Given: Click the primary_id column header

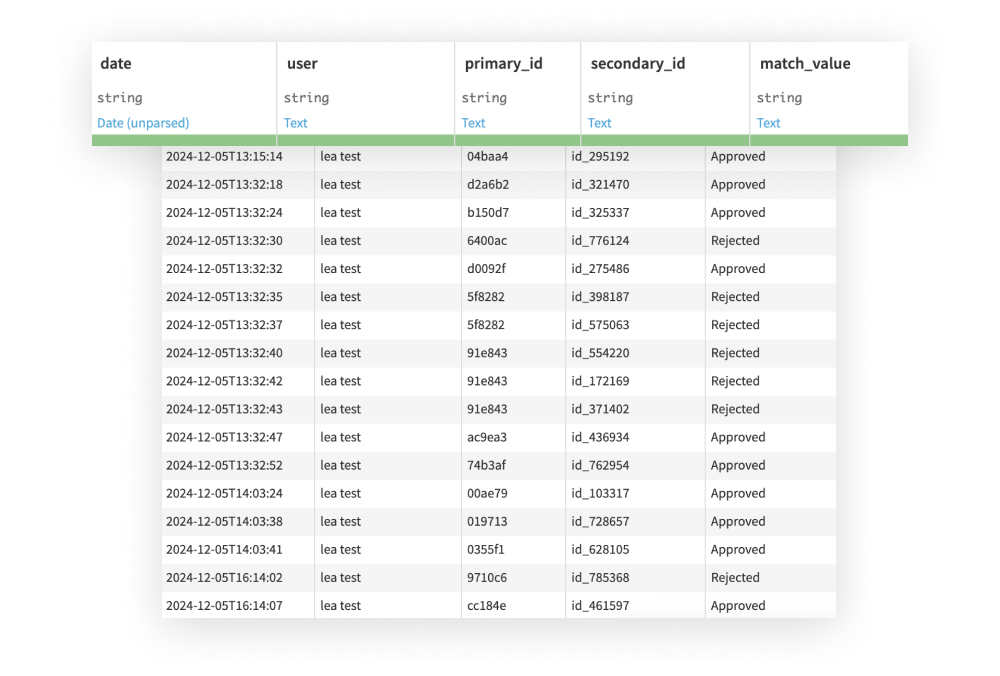Looking at the screenshot, I should pos(503,64).
